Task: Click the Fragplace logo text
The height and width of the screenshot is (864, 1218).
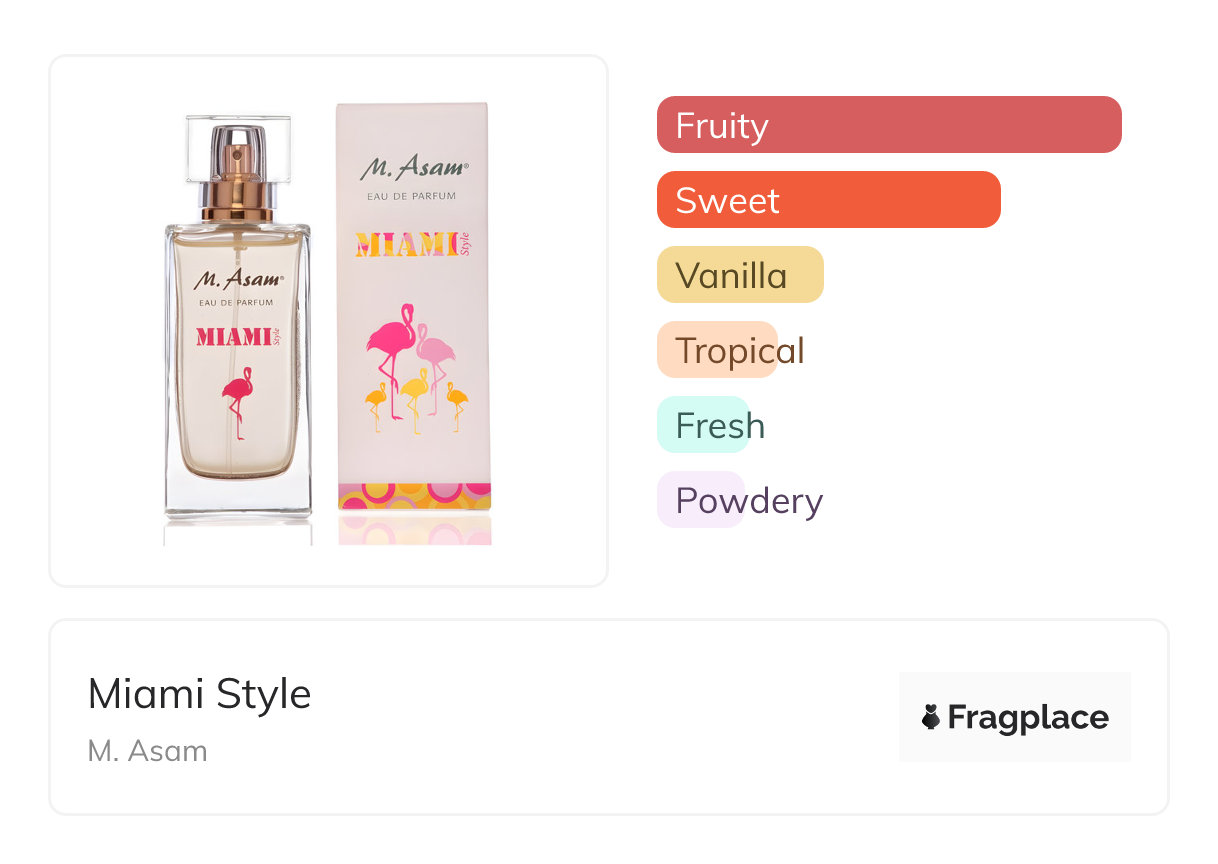Action: tap(1027, 717)
